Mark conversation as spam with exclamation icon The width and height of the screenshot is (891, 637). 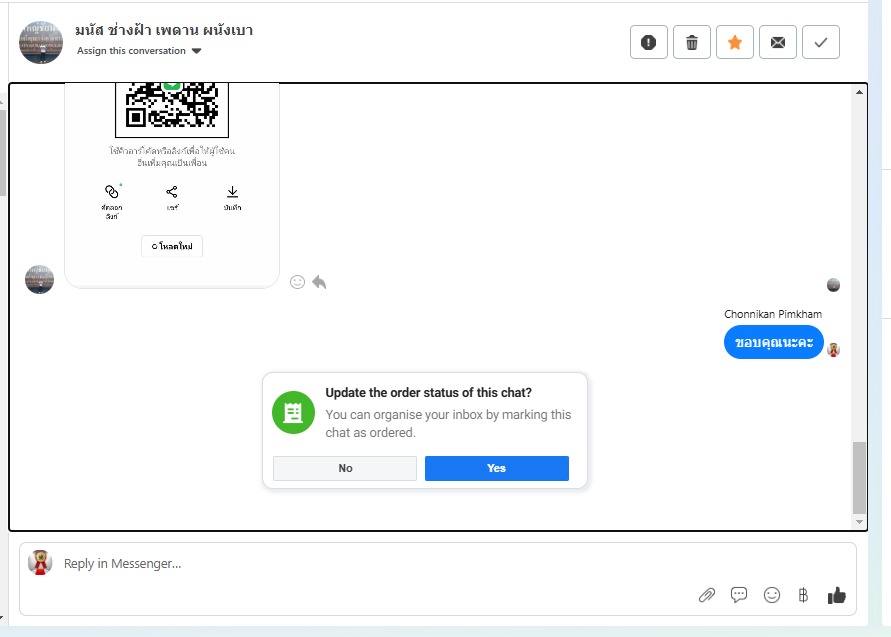pyautogui.click(x=648, y=43)
